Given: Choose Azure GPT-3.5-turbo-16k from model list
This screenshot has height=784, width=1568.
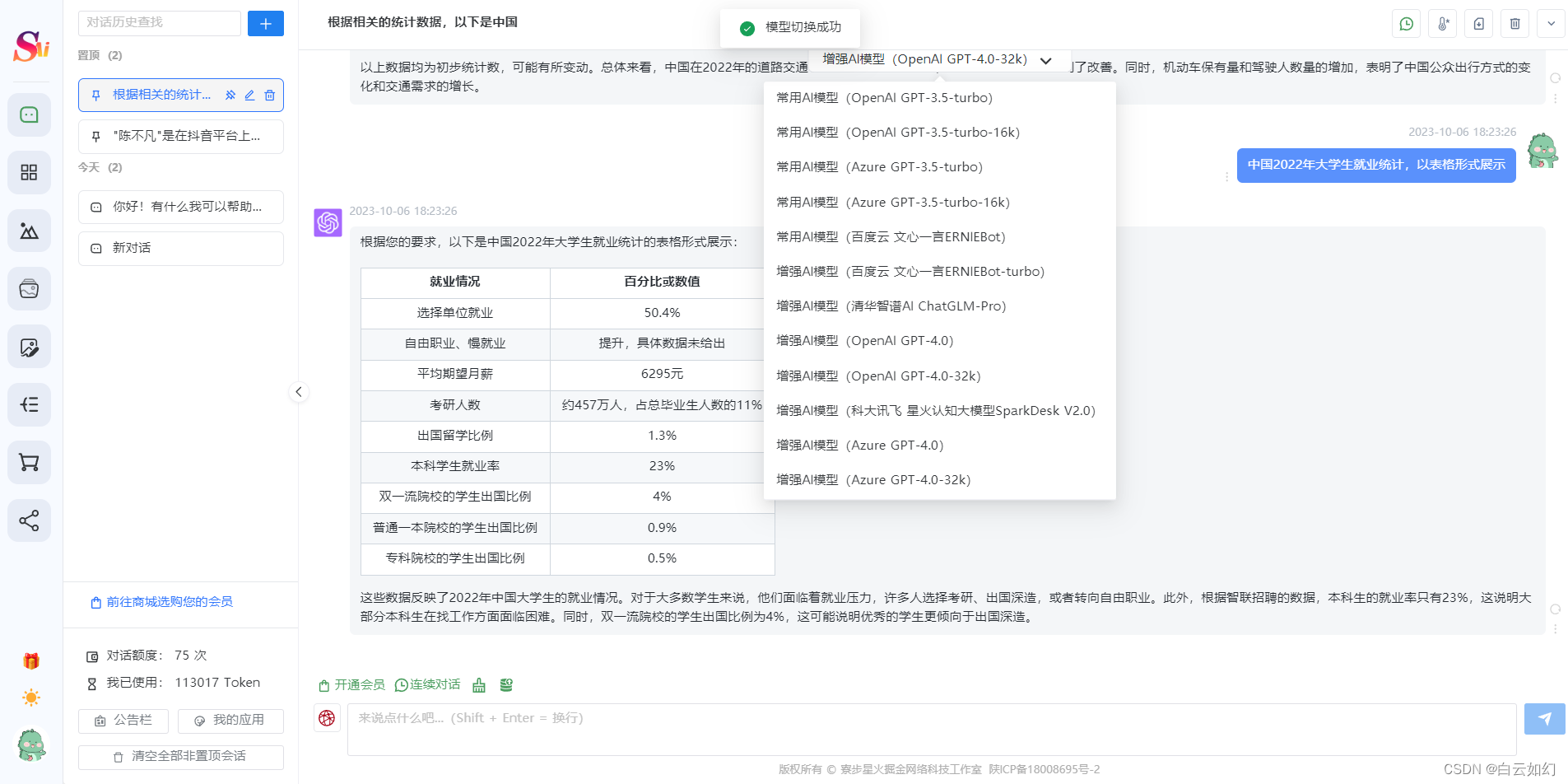Looking at the screenshot, I should pyautogui.click(x=940, y=203).
